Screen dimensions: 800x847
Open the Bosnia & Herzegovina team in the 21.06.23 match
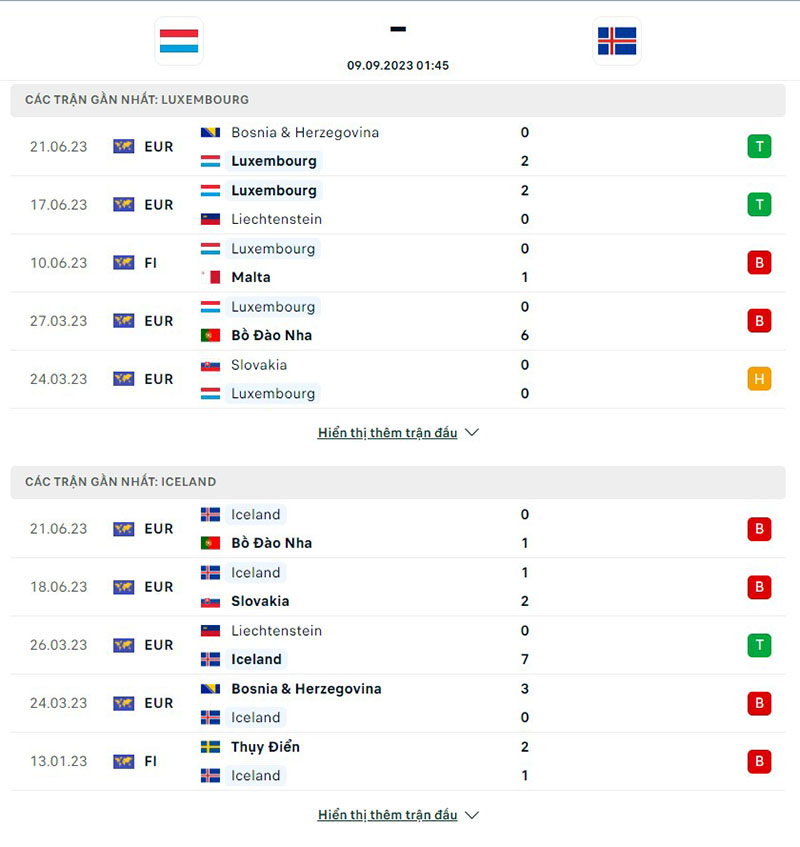coord(304,132)
